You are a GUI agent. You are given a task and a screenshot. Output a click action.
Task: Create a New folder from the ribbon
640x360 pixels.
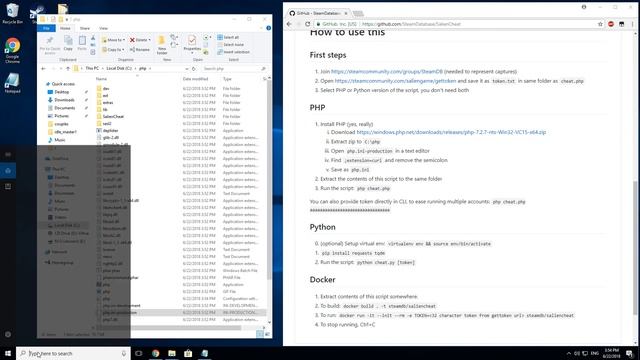(x=162, y=45)
